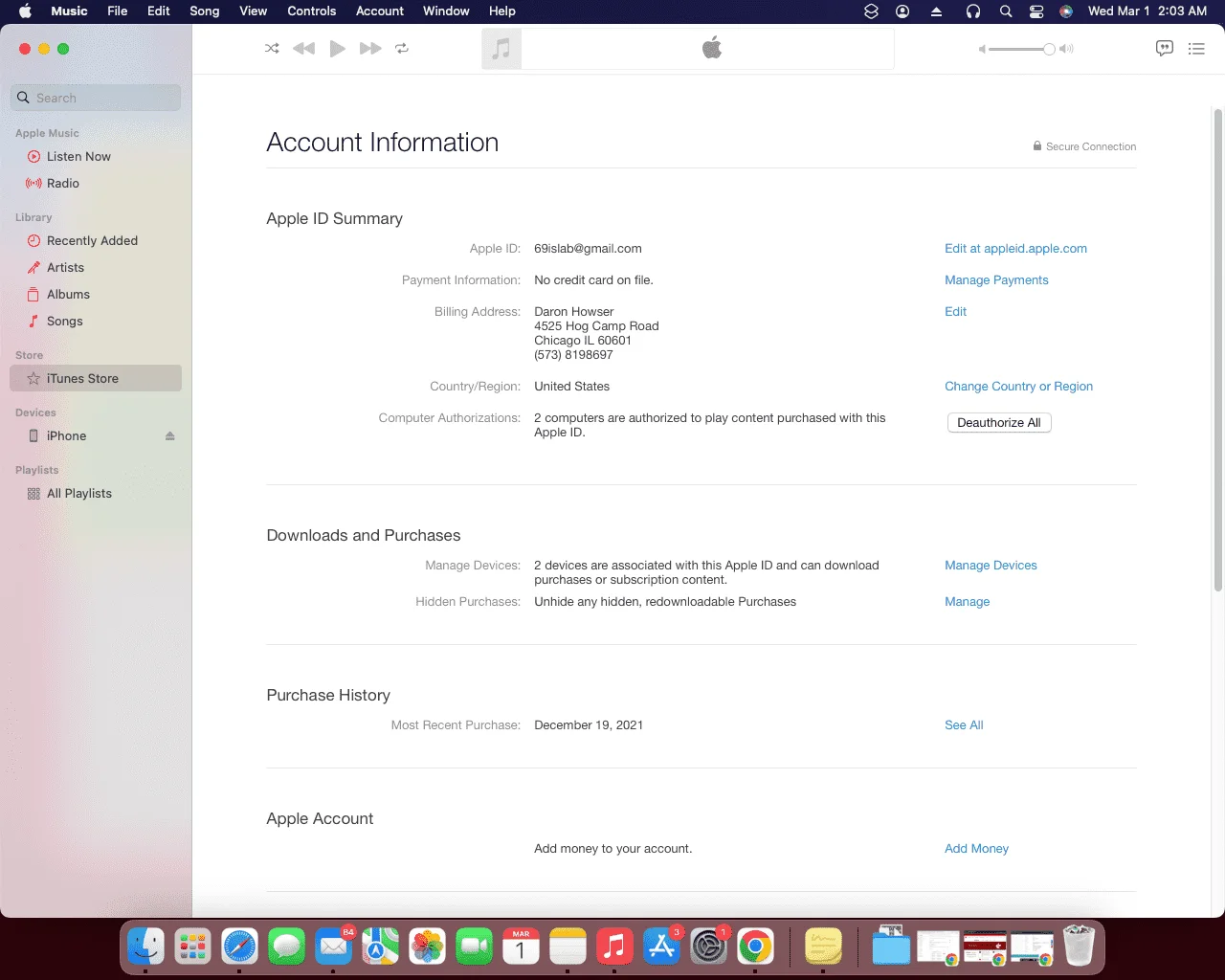This screenshot has height=980, width=1225.
Task: Open Launchpad from the Dock
Action: (x=193, y=947)
